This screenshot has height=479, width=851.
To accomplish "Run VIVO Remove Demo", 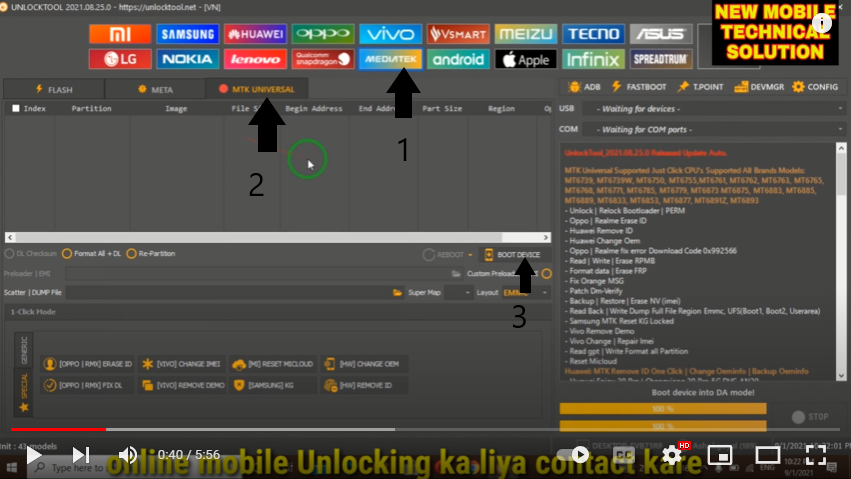I will (181, 385).
